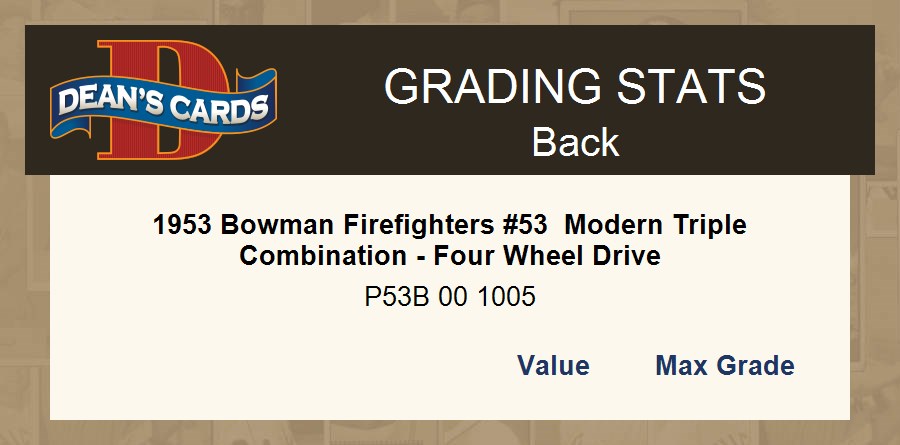
Task: Sort by the Max Grade column header
Action: click(724, 366)
